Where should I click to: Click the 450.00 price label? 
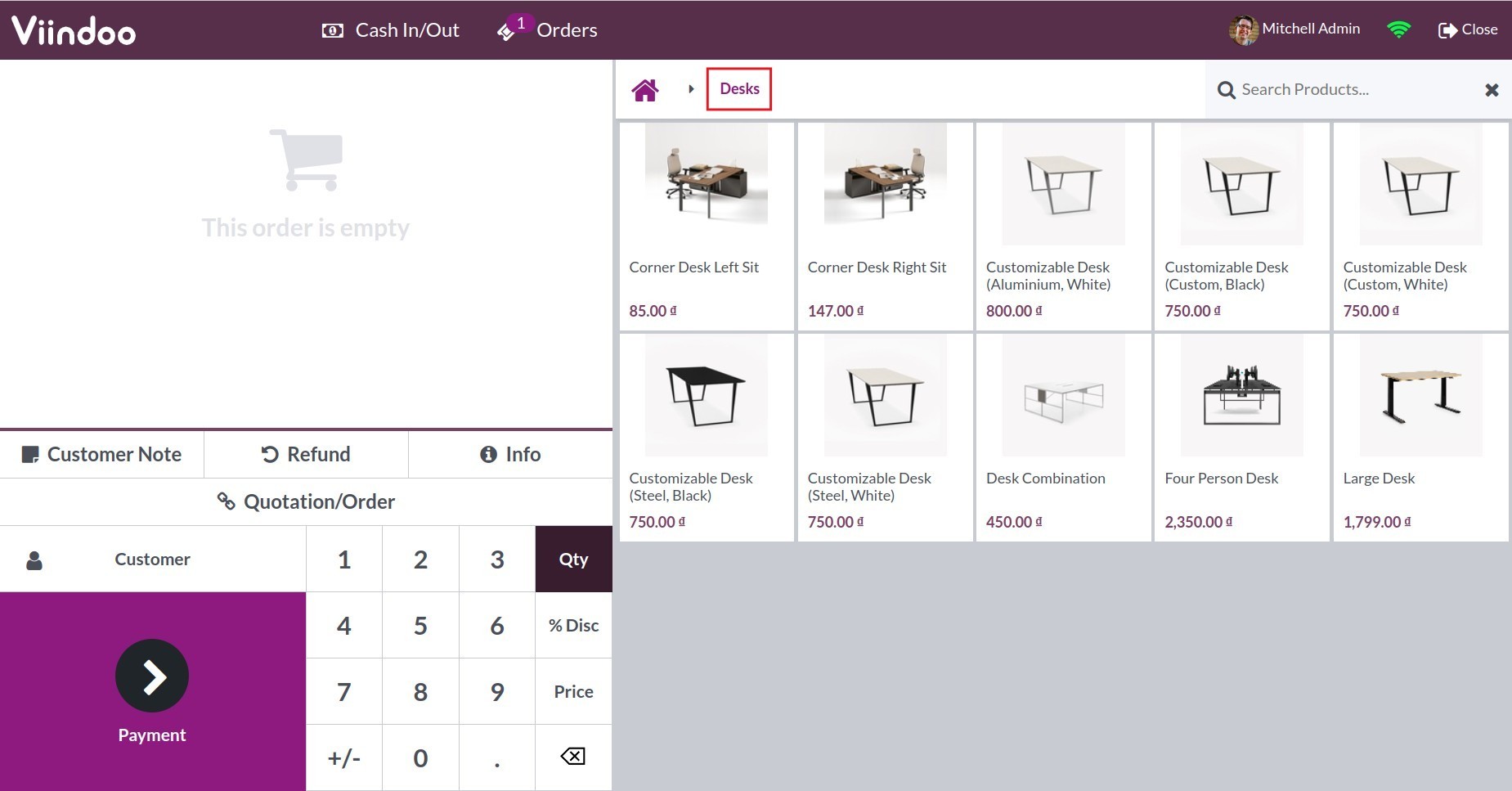(1014, 522)
